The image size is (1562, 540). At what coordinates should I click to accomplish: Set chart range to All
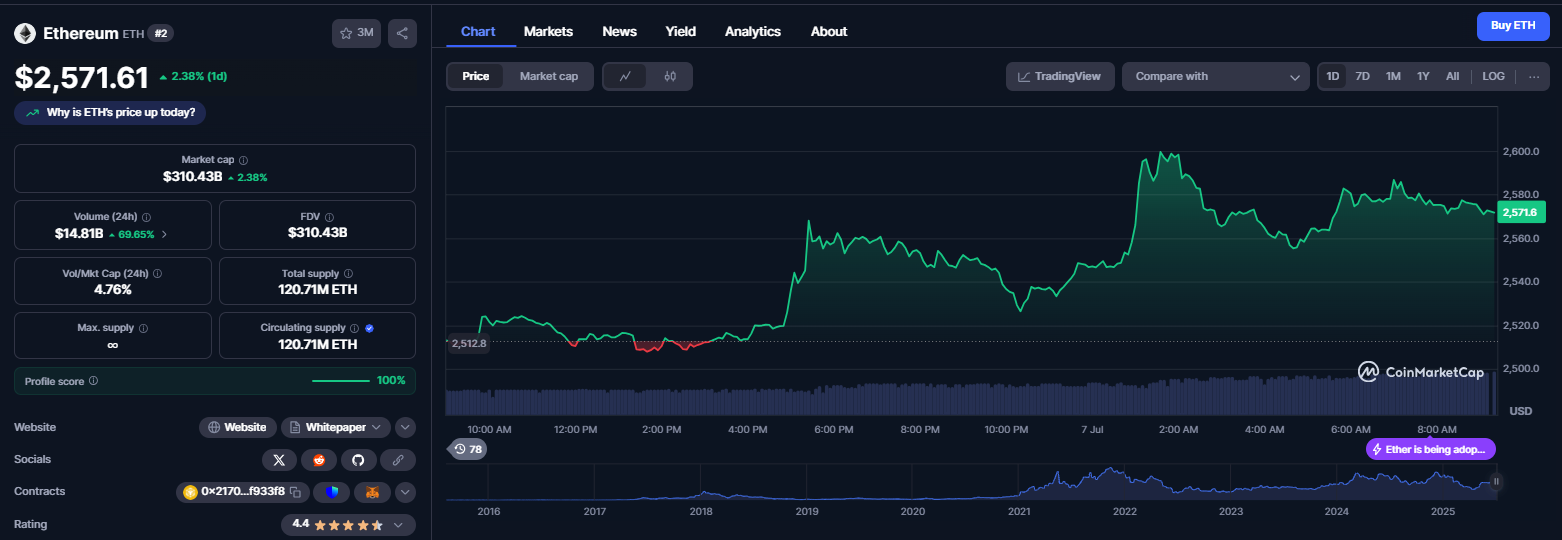1452,76
